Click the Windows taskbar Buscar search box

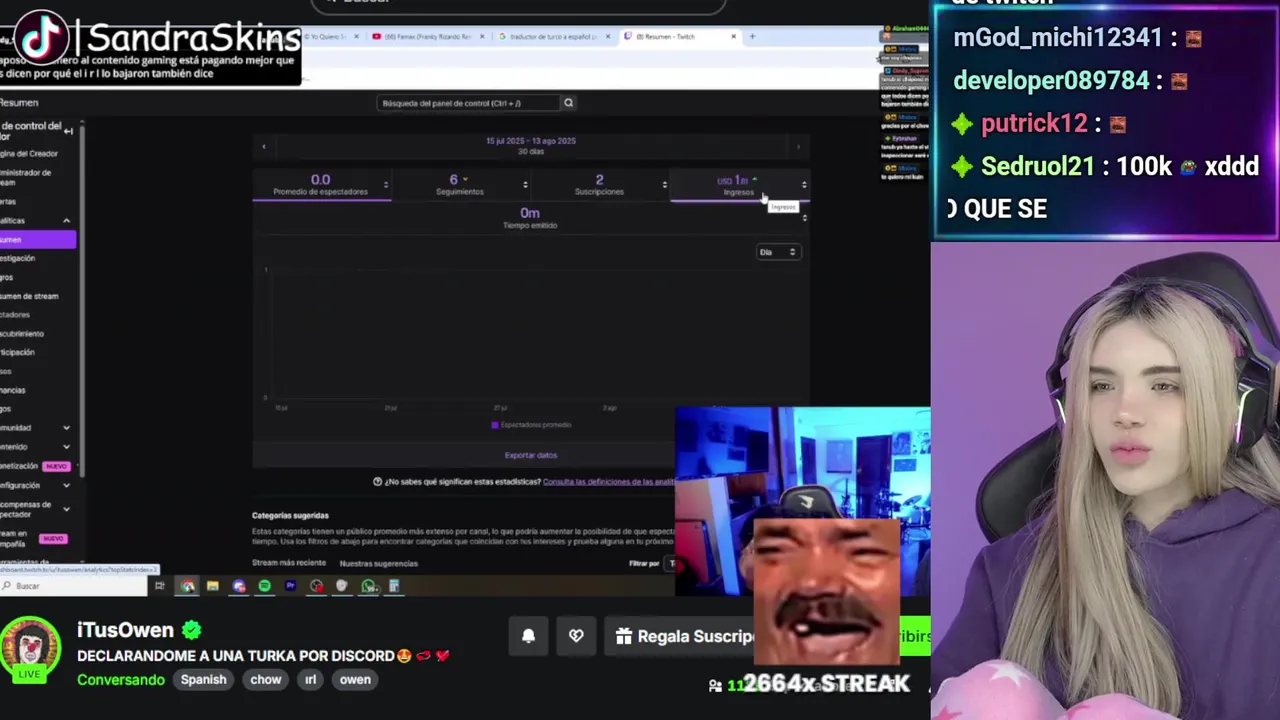[74, 586]
